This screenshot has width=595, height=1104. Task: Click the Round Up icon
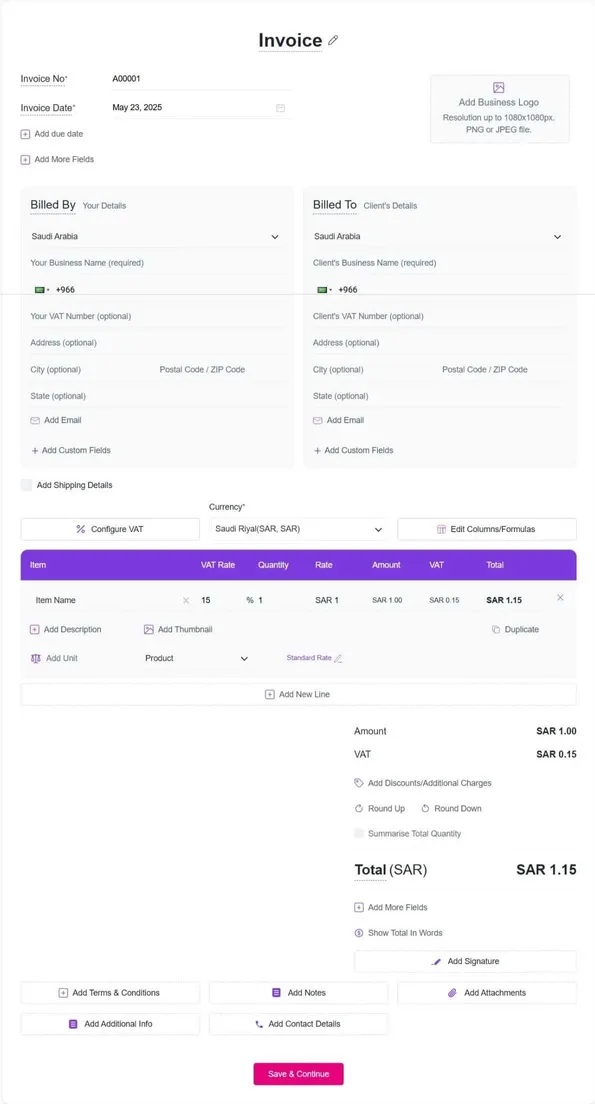(358, 808)
